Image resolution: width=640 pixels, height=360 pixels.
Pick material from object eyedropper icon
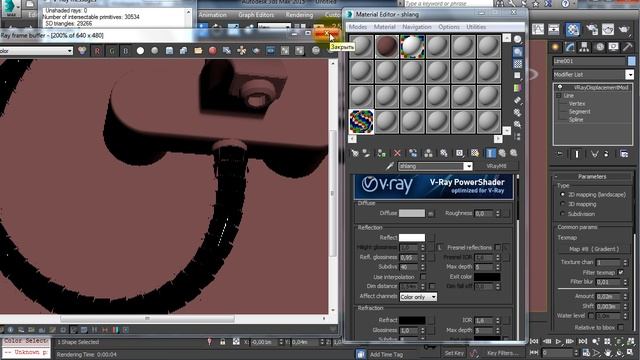[x=390, y=166]
